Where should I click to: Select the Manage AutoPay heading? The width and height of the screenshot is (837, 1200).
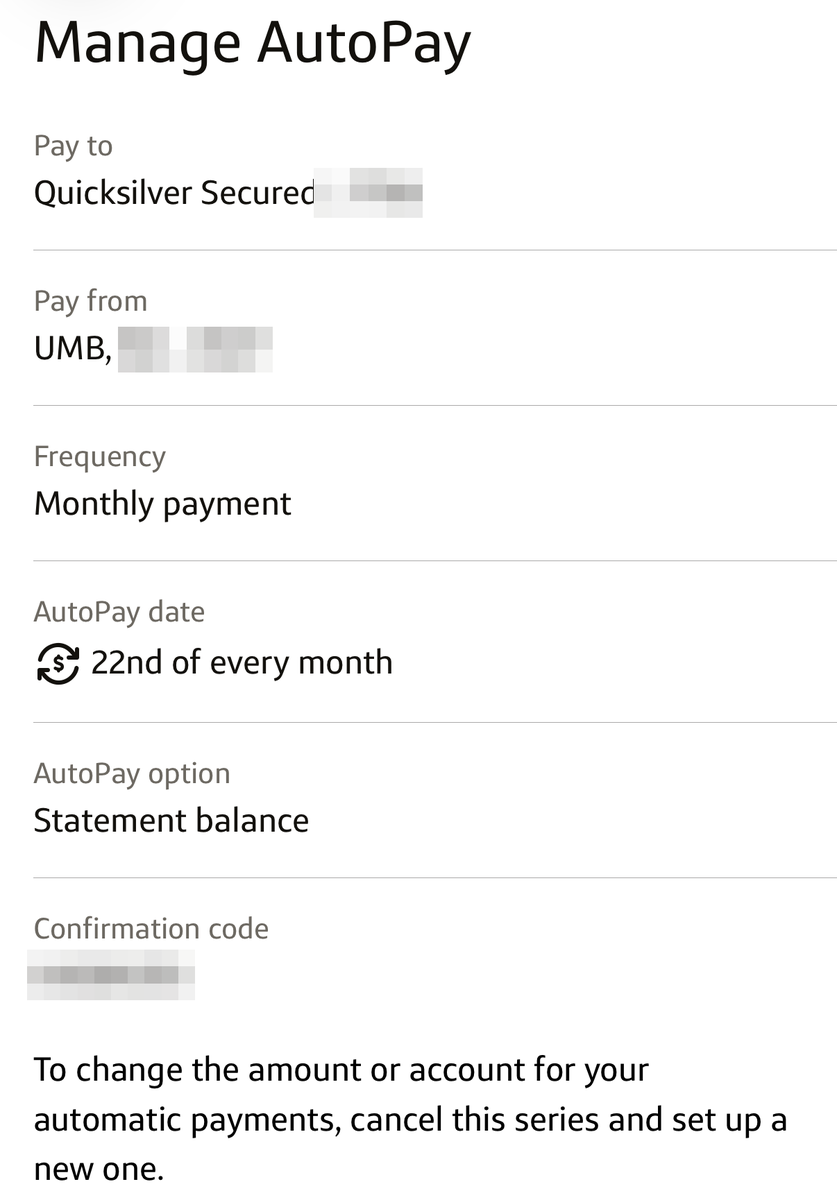pyautogui.click(x=253, y=44)
